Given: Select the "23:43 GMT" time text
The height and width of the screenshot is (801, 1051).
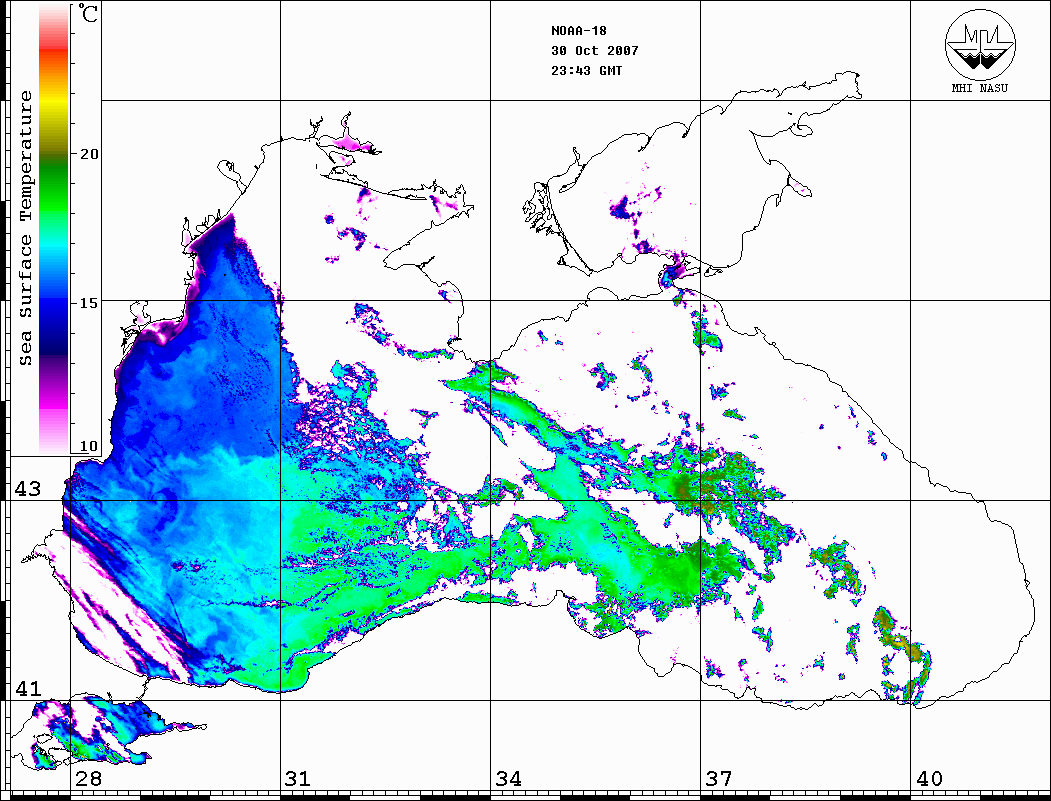Looking at the screenshot, I should point(586,71).
